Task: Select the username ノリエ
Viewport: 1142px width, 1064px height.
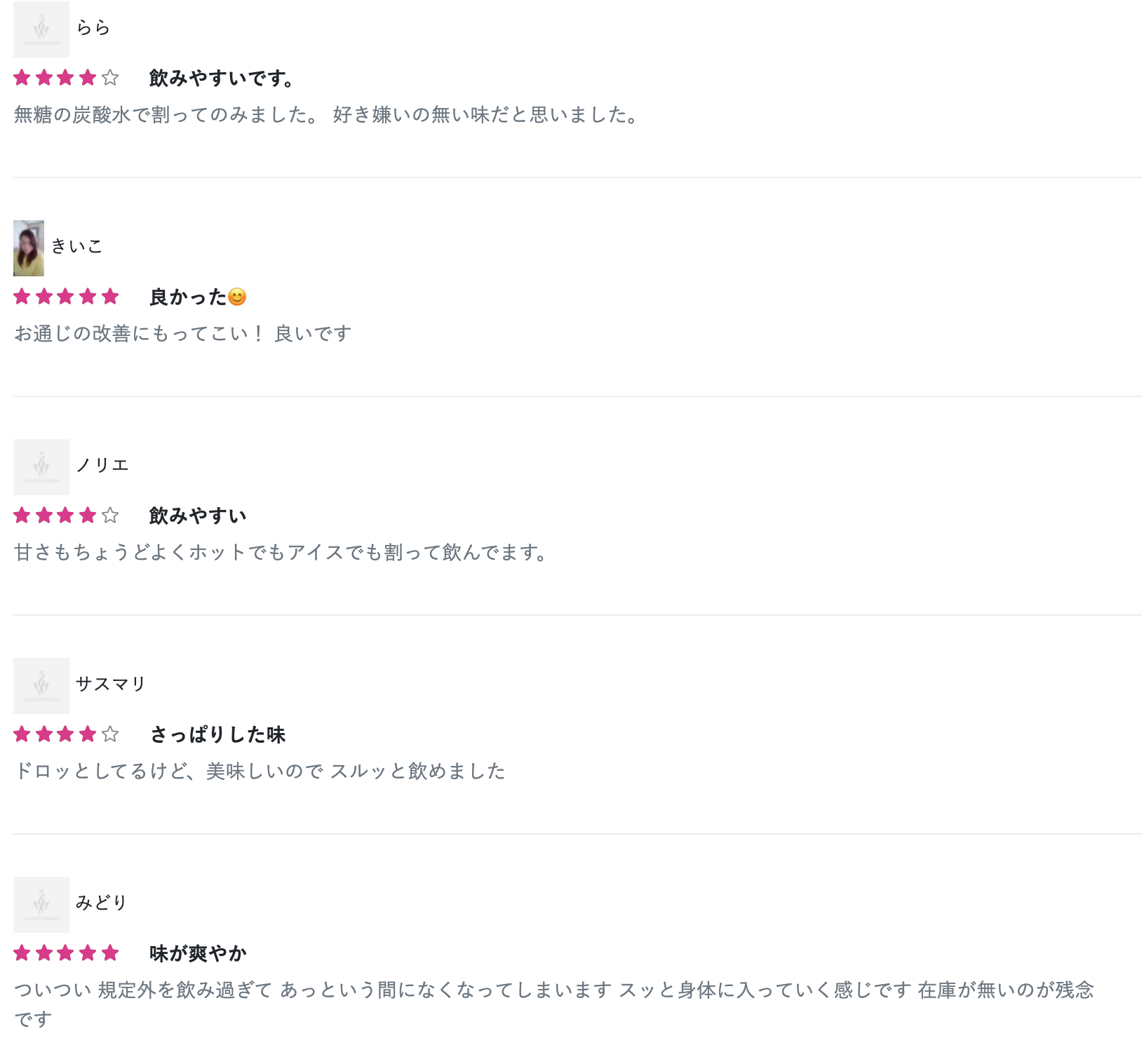Action: pos(102,465)
